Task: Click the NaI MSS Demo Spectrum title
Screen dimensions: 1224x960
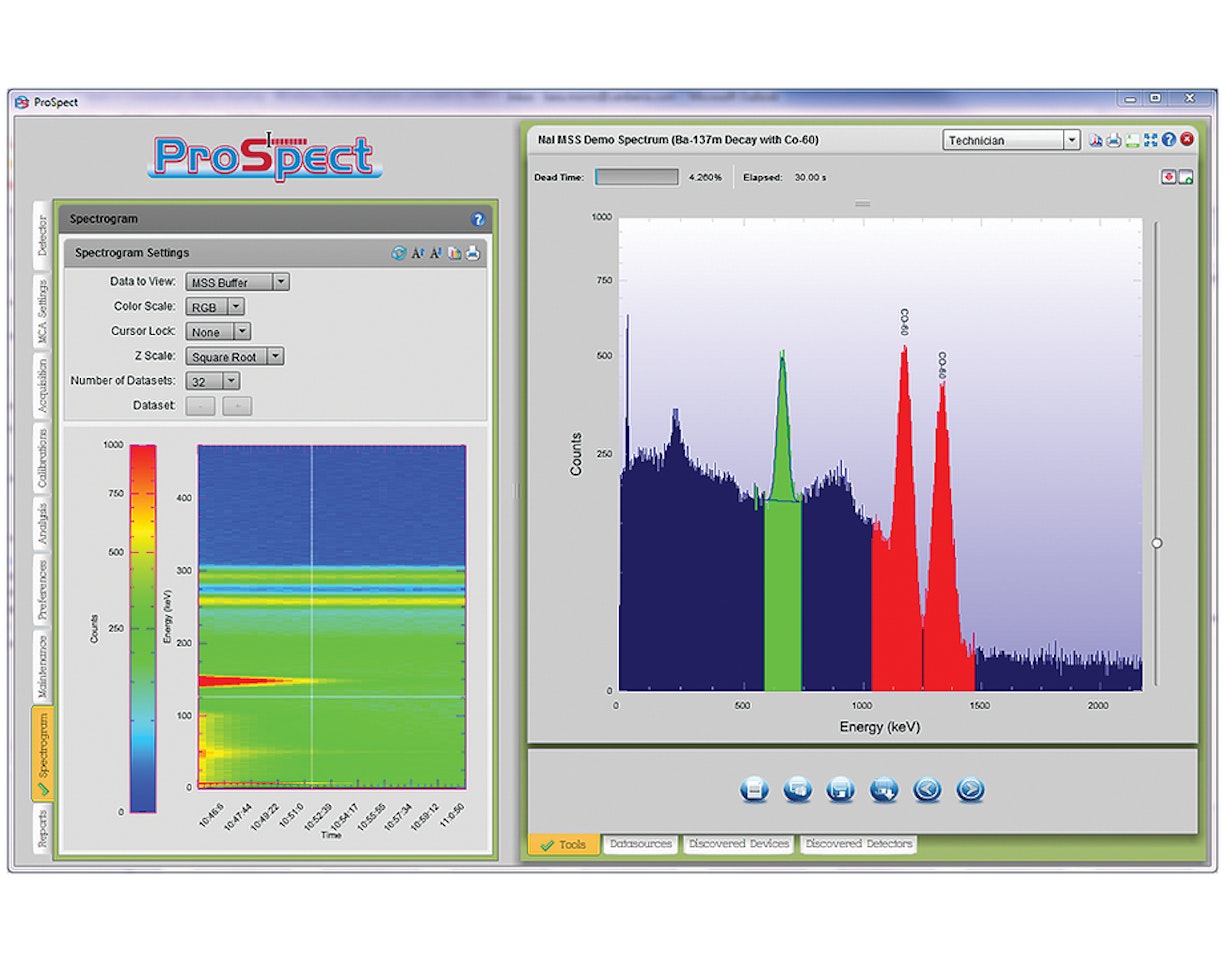Action: point(678,140)
